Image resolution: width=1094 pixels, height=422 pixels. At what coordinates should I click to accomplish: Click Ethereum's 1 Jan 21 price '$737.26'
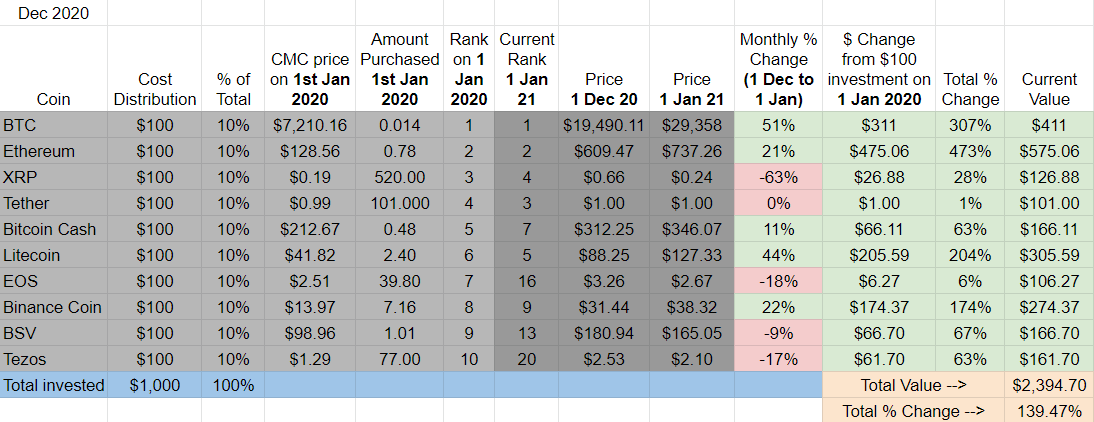tap(691, 151)
